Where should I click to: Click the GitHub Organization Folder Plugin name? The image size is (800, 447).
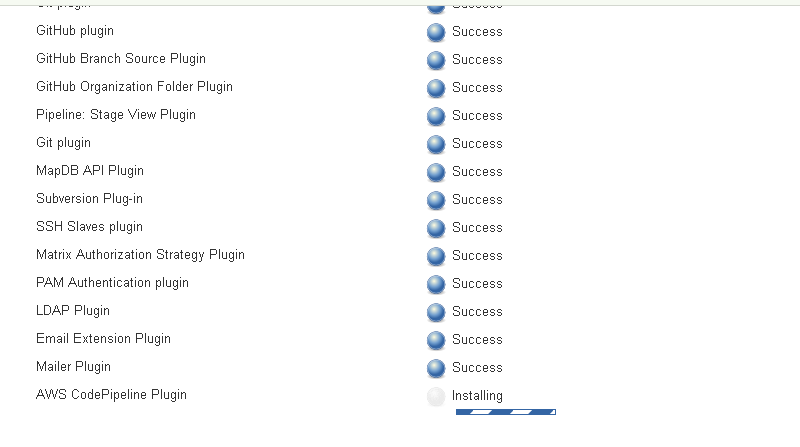[134, 87]
